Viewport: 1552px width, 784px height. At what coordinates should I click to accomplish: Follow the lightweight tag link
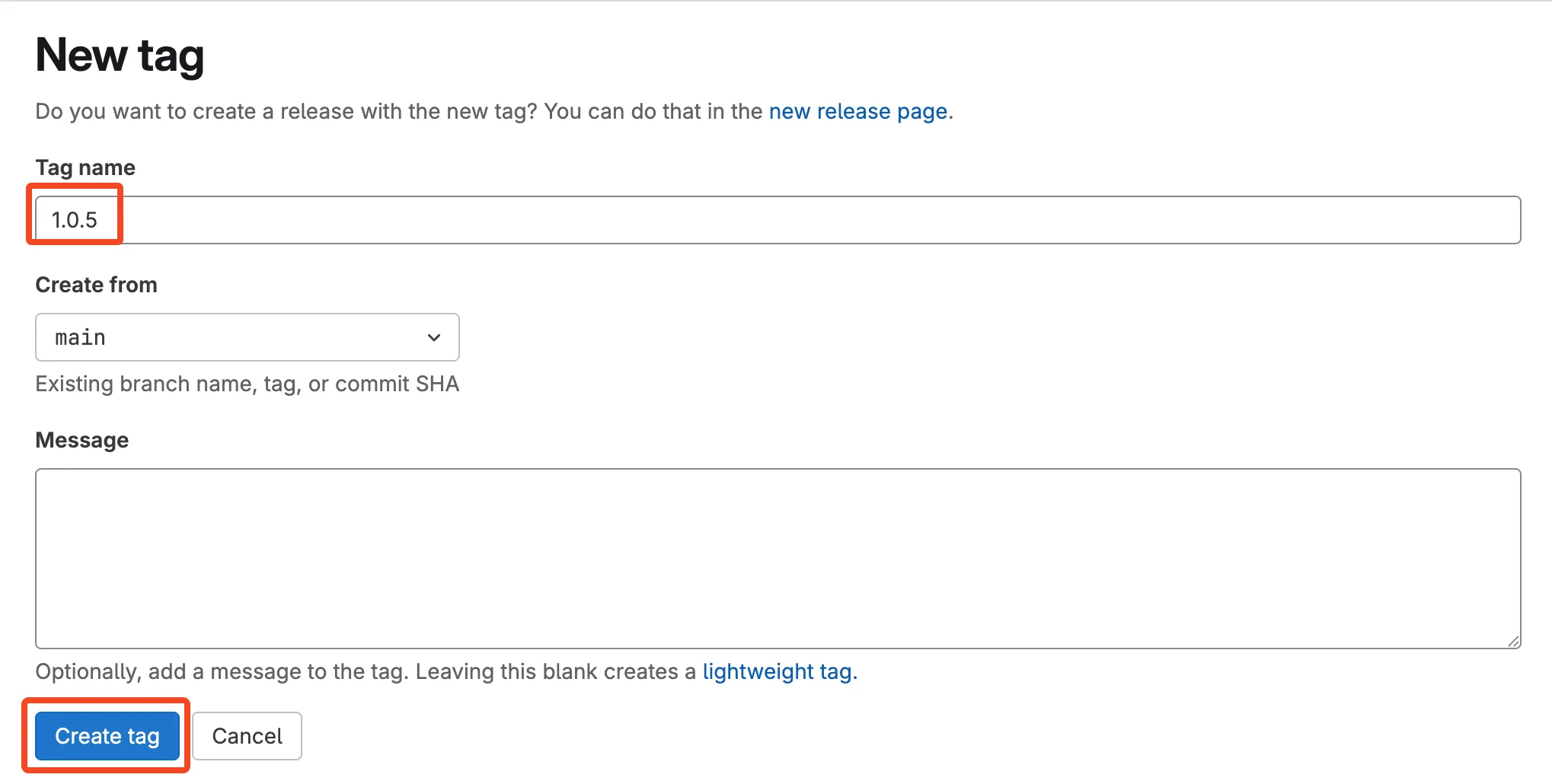[779, 671]
